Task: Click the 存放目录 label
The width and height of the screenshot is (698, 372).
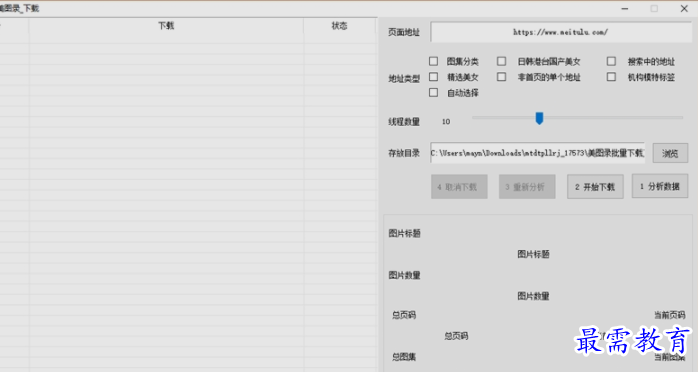Action: click(x=404, y=153)
